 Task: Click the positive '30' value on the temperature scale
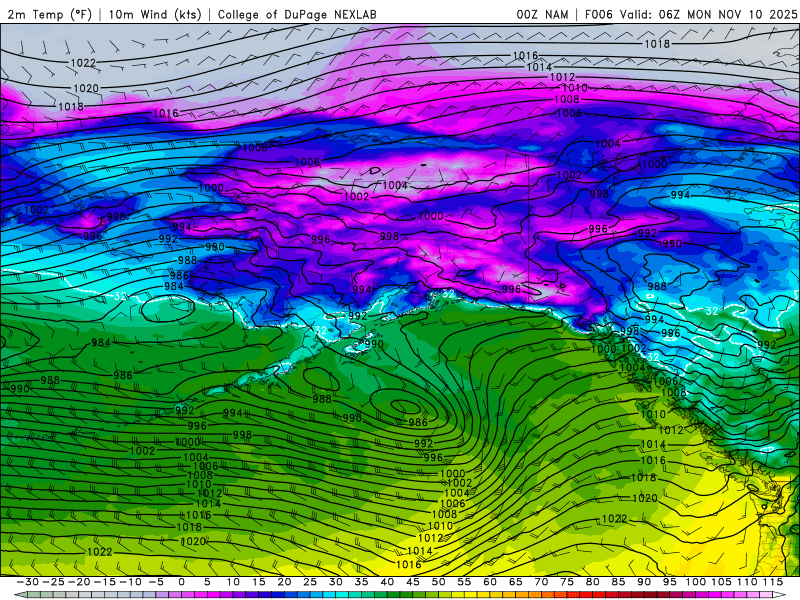coord(335,582)
